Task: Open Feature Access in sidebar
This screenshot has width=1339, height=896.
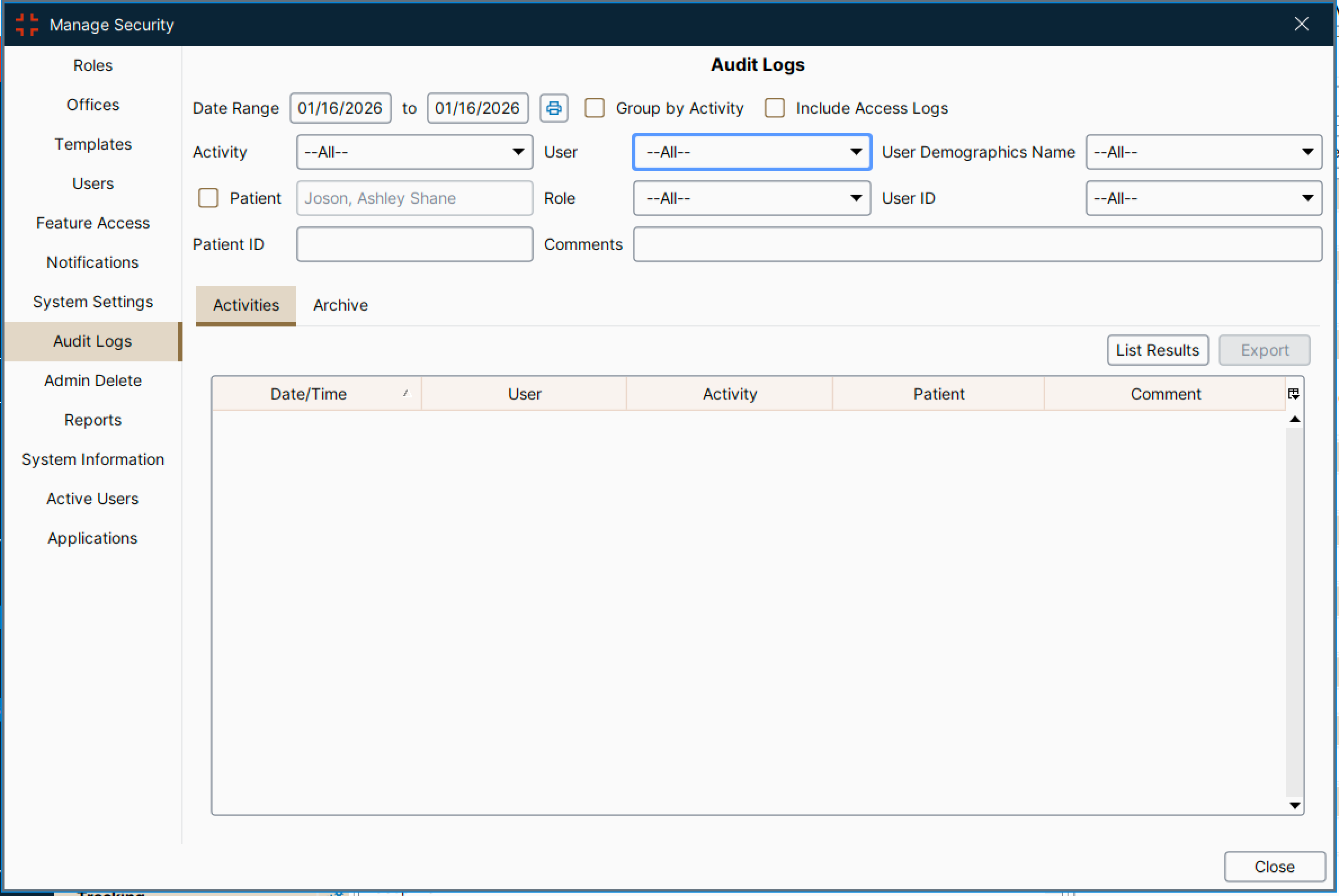Action: tap(92, 223)
